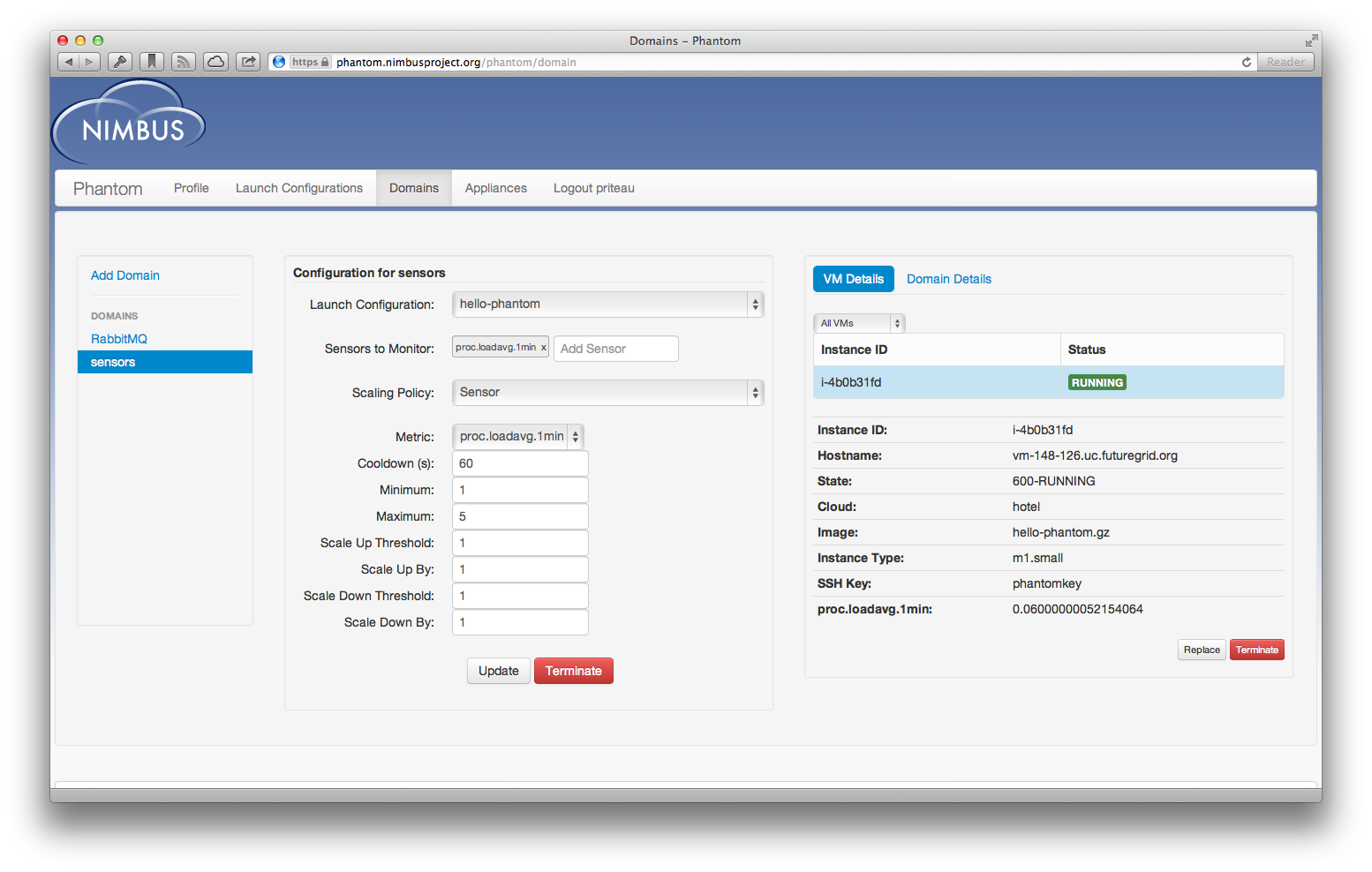The image size is (1372, 872).
Task: Enter fullscreen using the window's expand icon
Action: (1311, 41)
